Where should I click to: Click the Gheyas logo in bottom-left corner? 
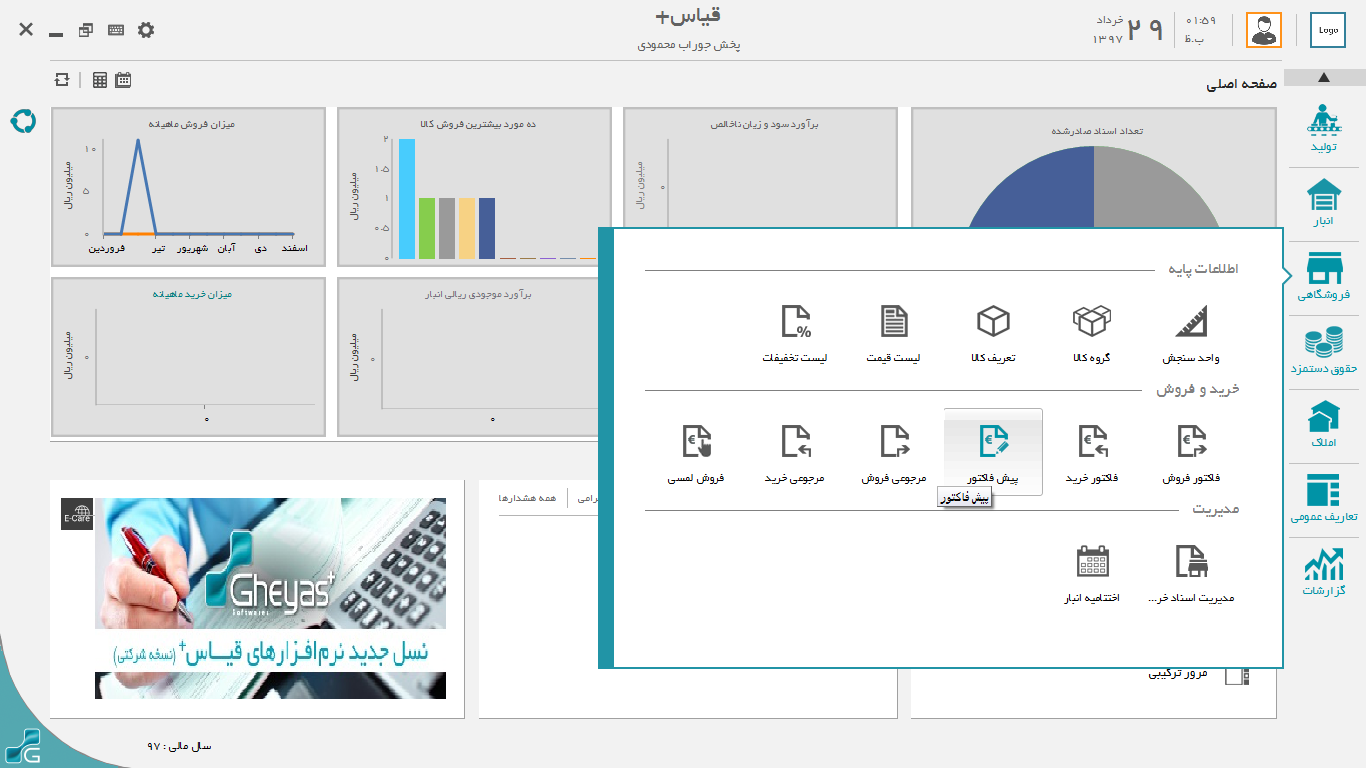[23, 747]
